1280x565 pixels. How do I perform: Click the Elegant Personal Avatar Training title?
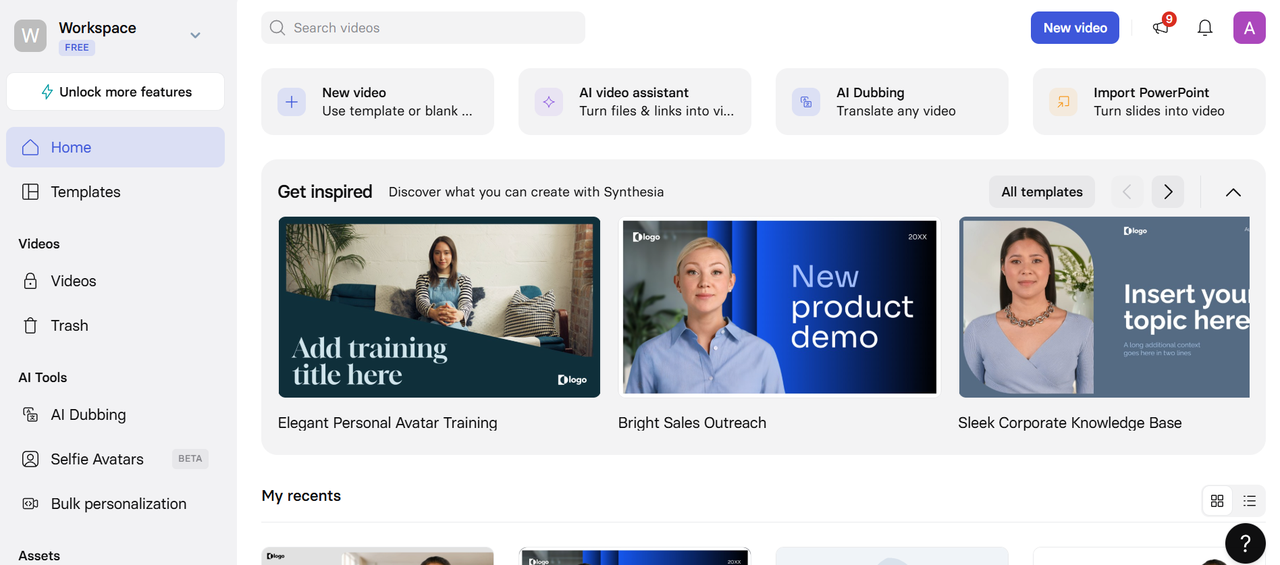[x=388, y=423]
